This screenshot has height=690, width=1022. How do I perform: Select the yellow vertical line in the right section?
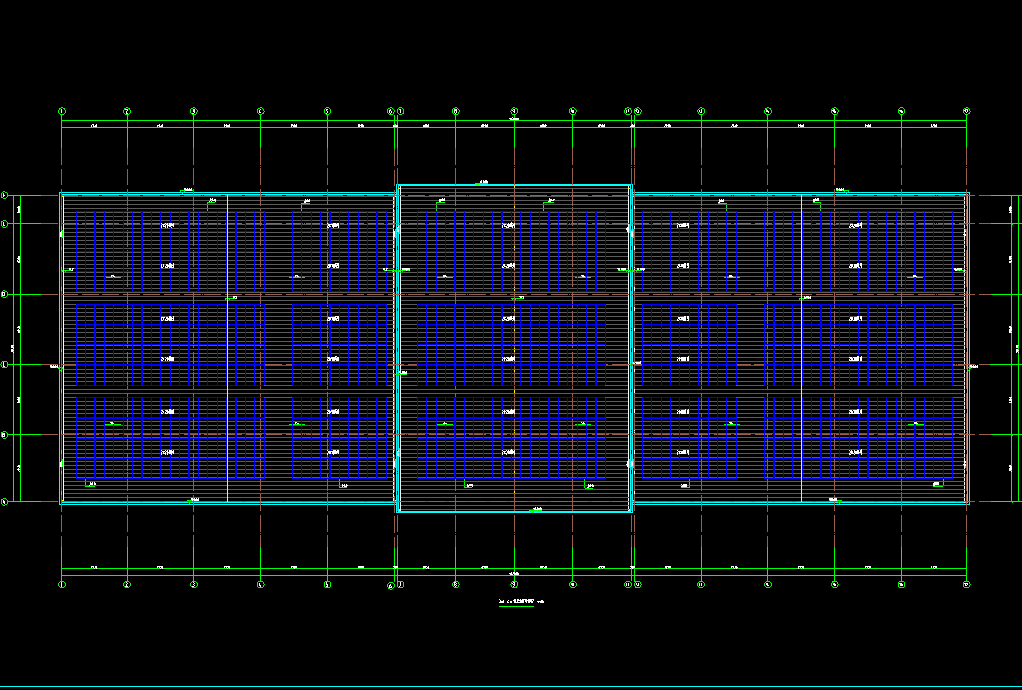[x=802, y=348]
